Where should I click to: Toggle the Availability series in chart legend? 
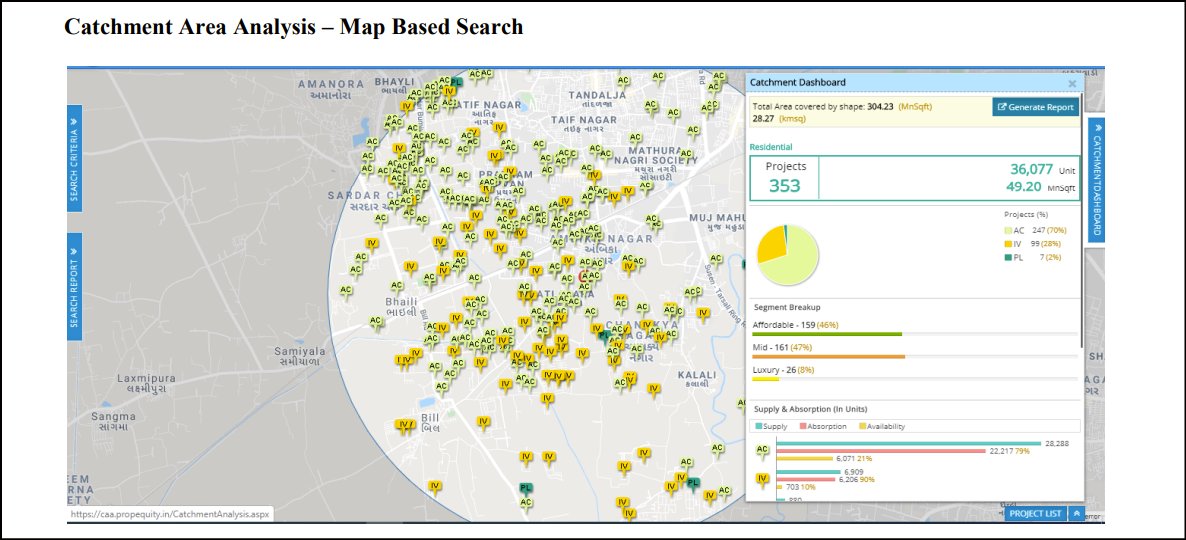(881, 427)
